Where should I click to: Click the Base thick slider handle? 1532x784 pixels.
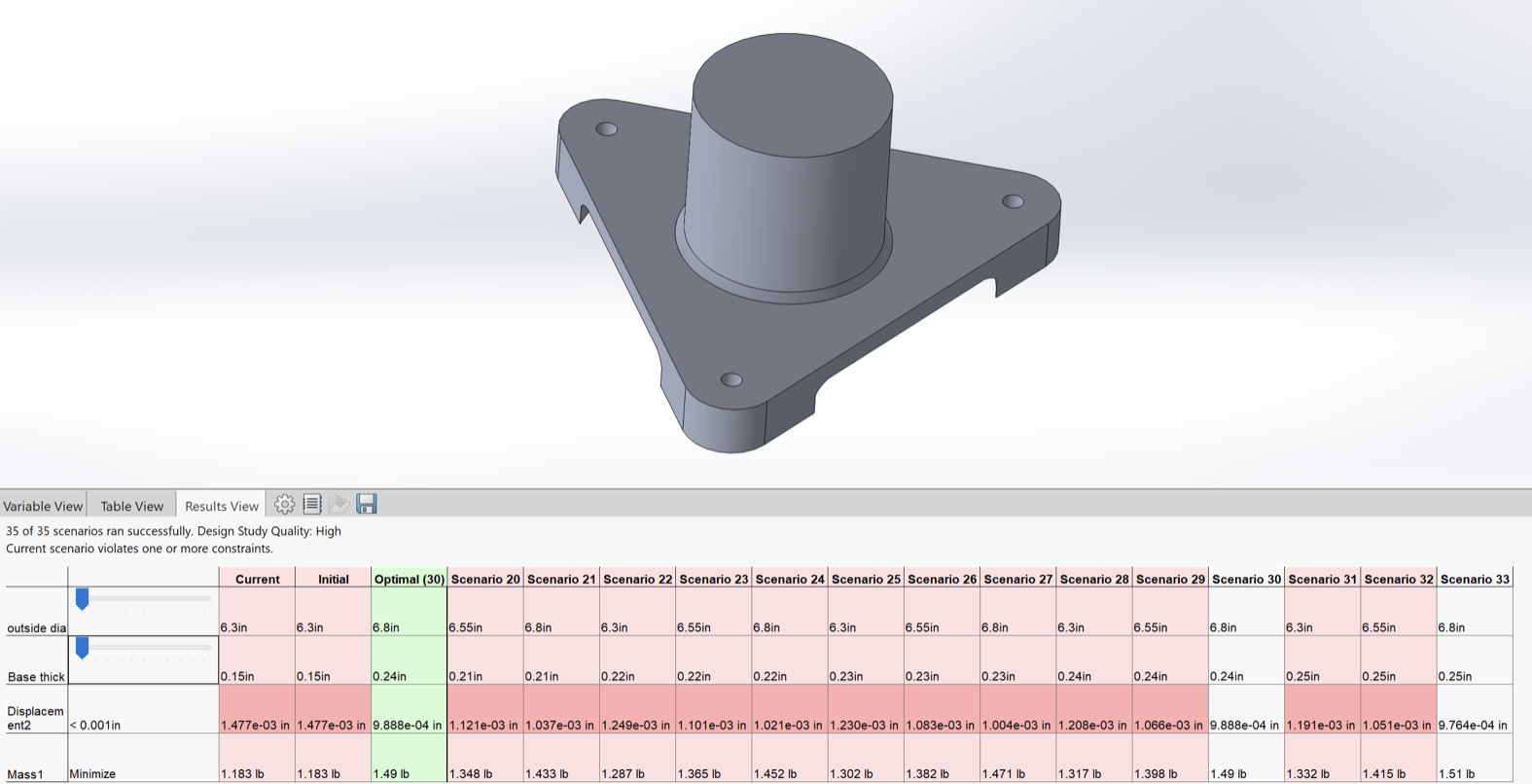click(83, 648)
